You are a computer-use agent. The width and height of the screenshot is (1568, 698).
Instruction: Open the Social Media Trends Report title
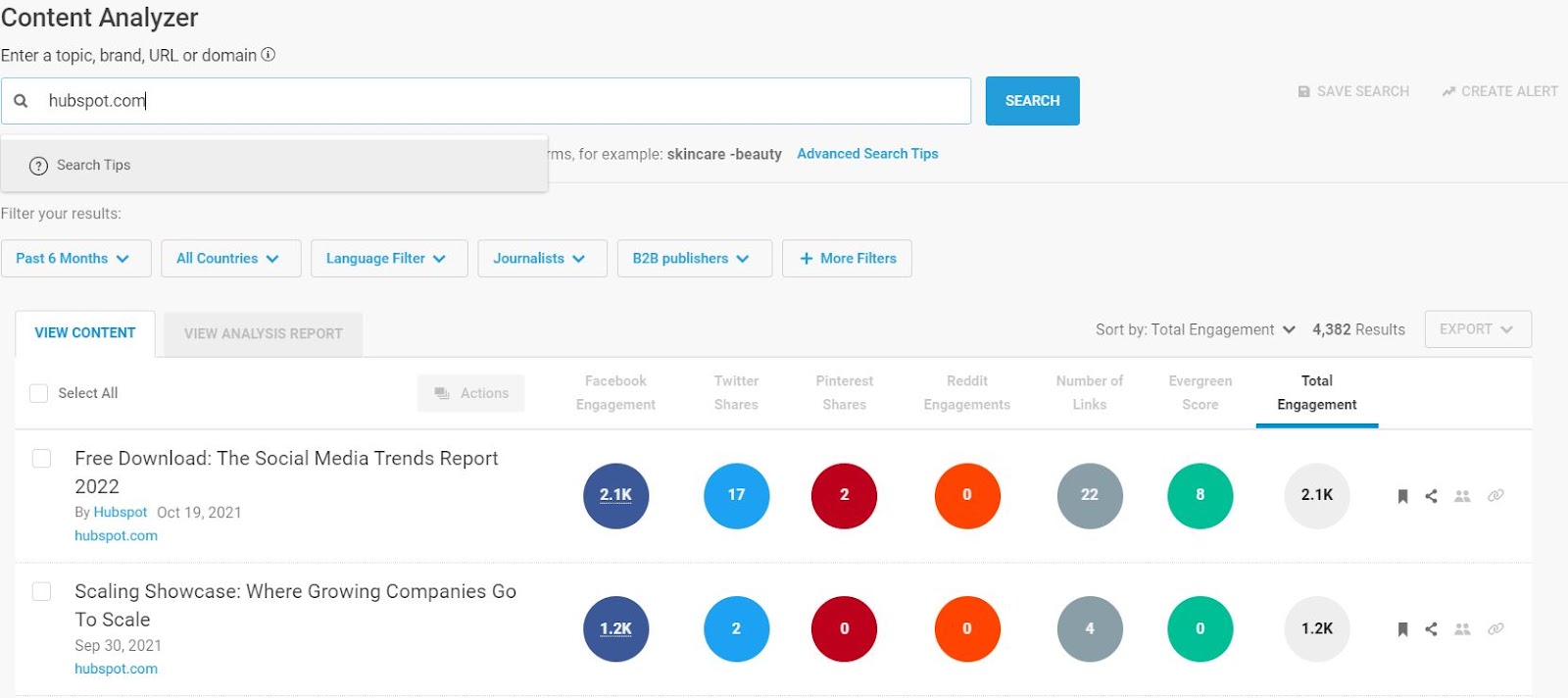point(286,473)
